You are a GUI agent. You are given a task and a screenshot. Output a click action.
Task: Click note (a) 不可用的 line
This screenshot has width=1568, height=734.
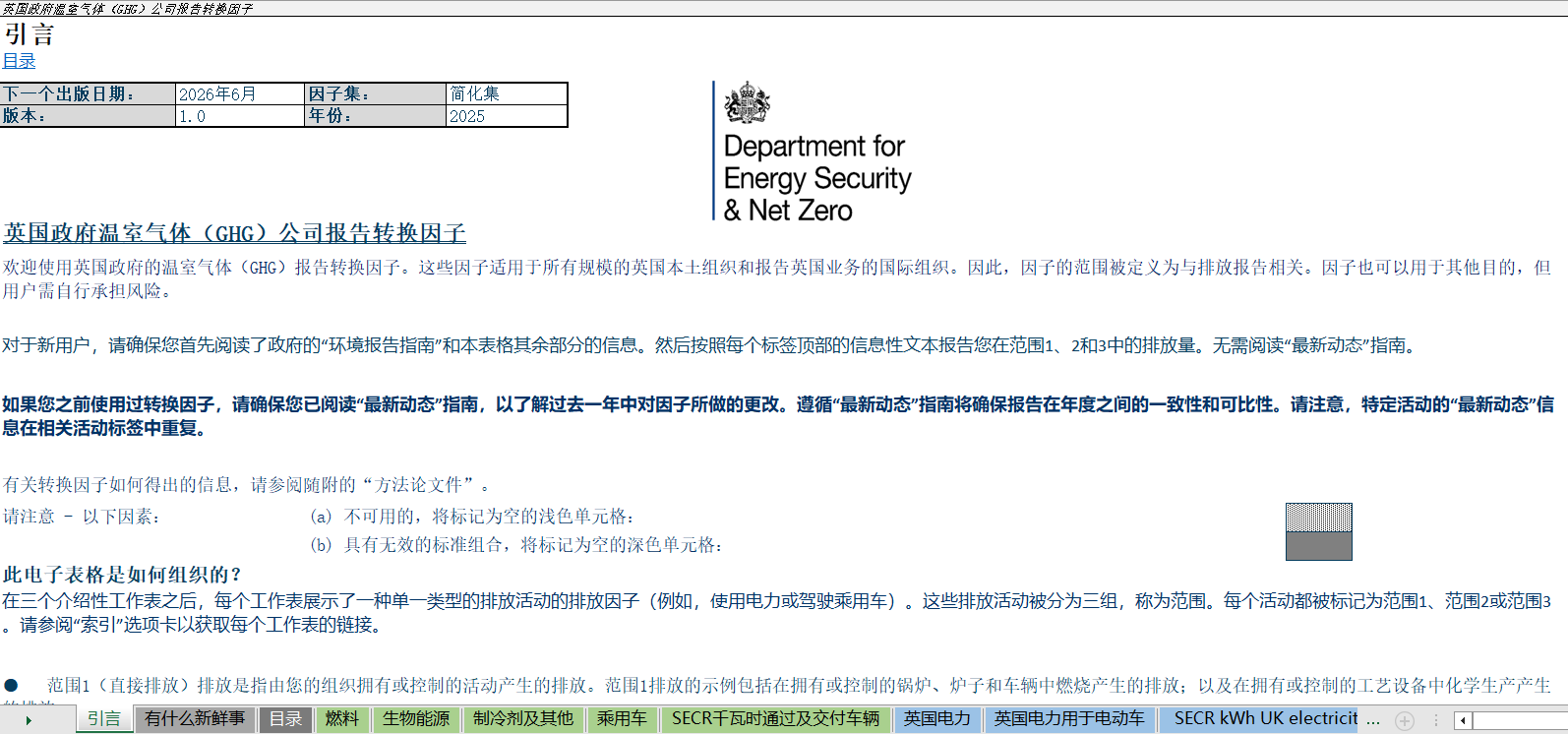[473, 517]
